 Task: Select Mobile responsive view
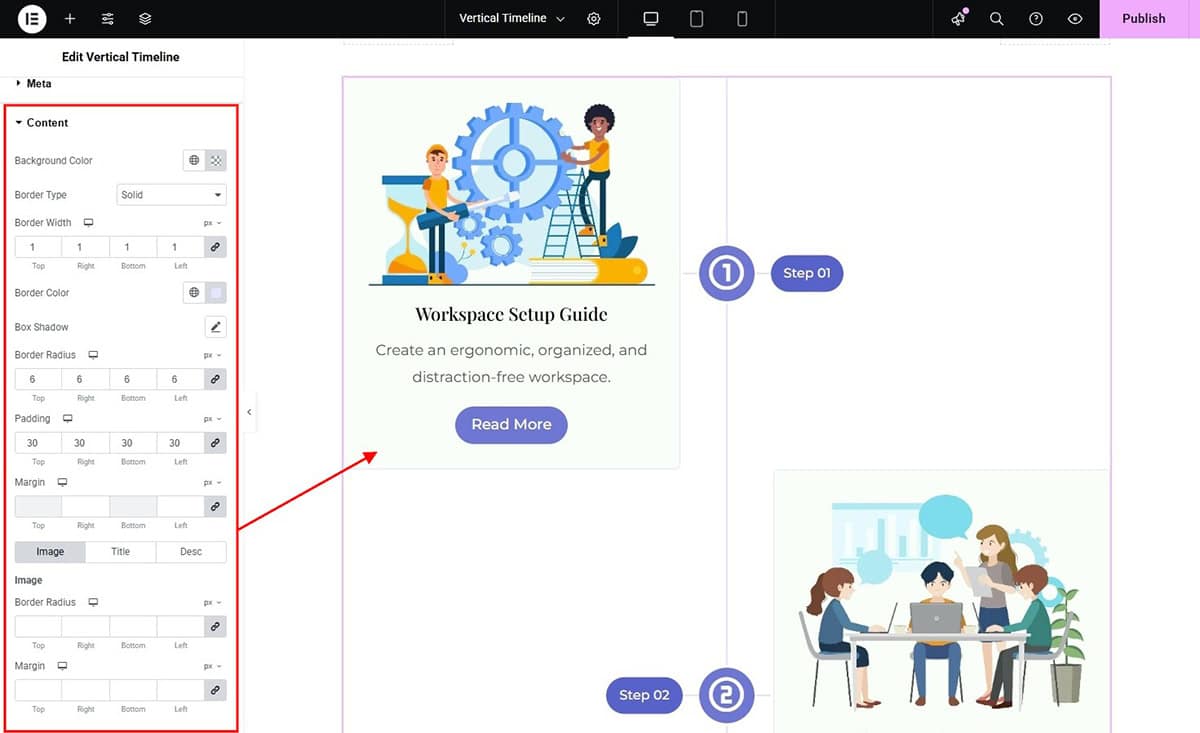[742, 19]
